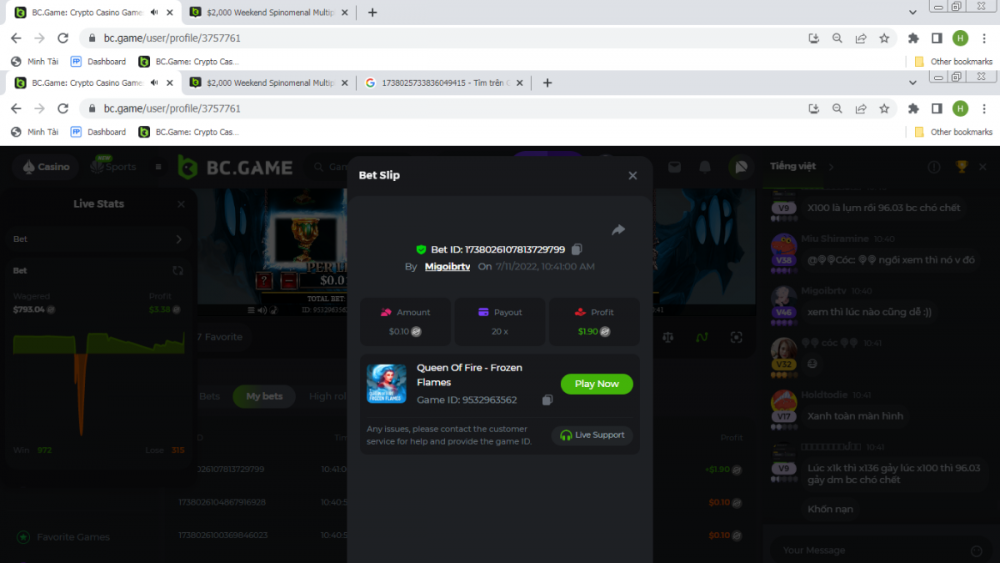Contact Live Support from bet slip
This screenshot has width=1000, height=563.
(592, 435)
